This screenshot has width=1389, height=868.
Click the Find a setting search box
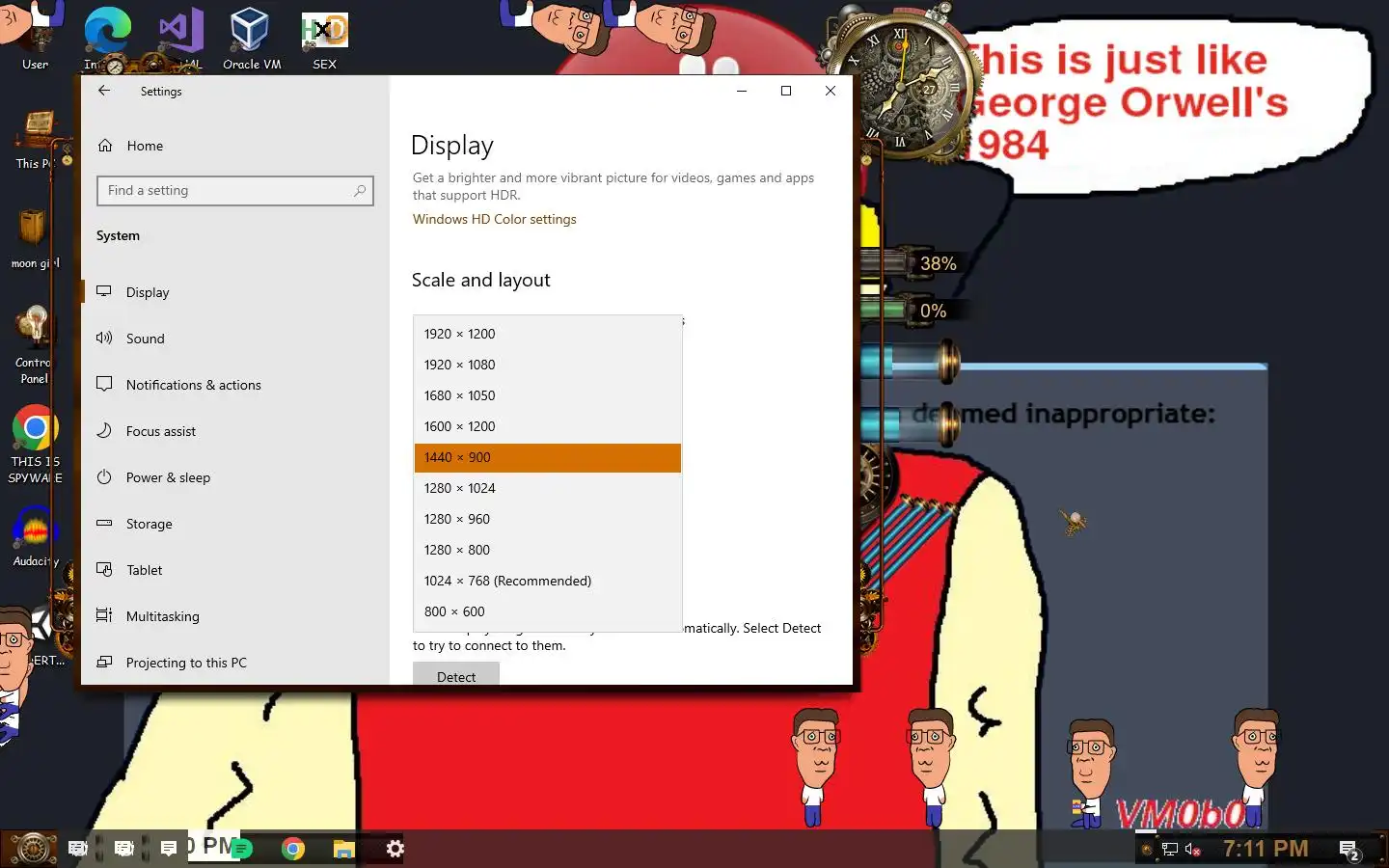[235, 191]
